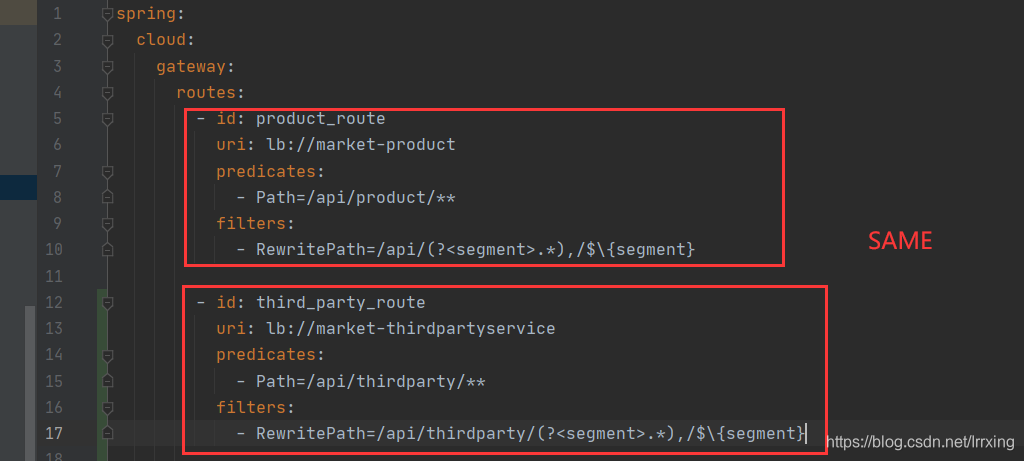
Task: Place cursor on 'product_route' value
Action: tap(321, 119)
